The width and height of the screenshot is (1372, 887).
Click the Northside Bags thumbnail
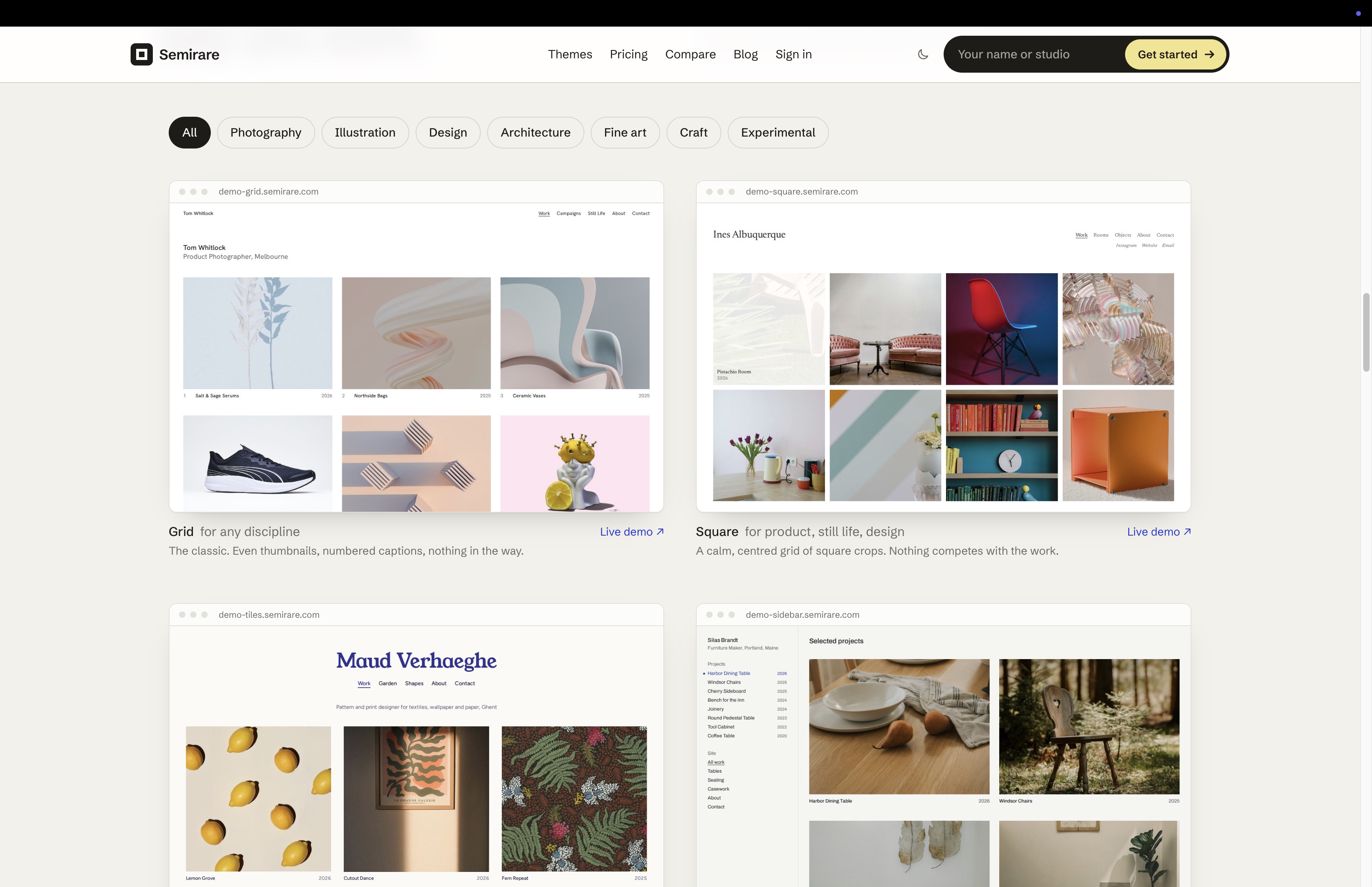coord(416,333)
